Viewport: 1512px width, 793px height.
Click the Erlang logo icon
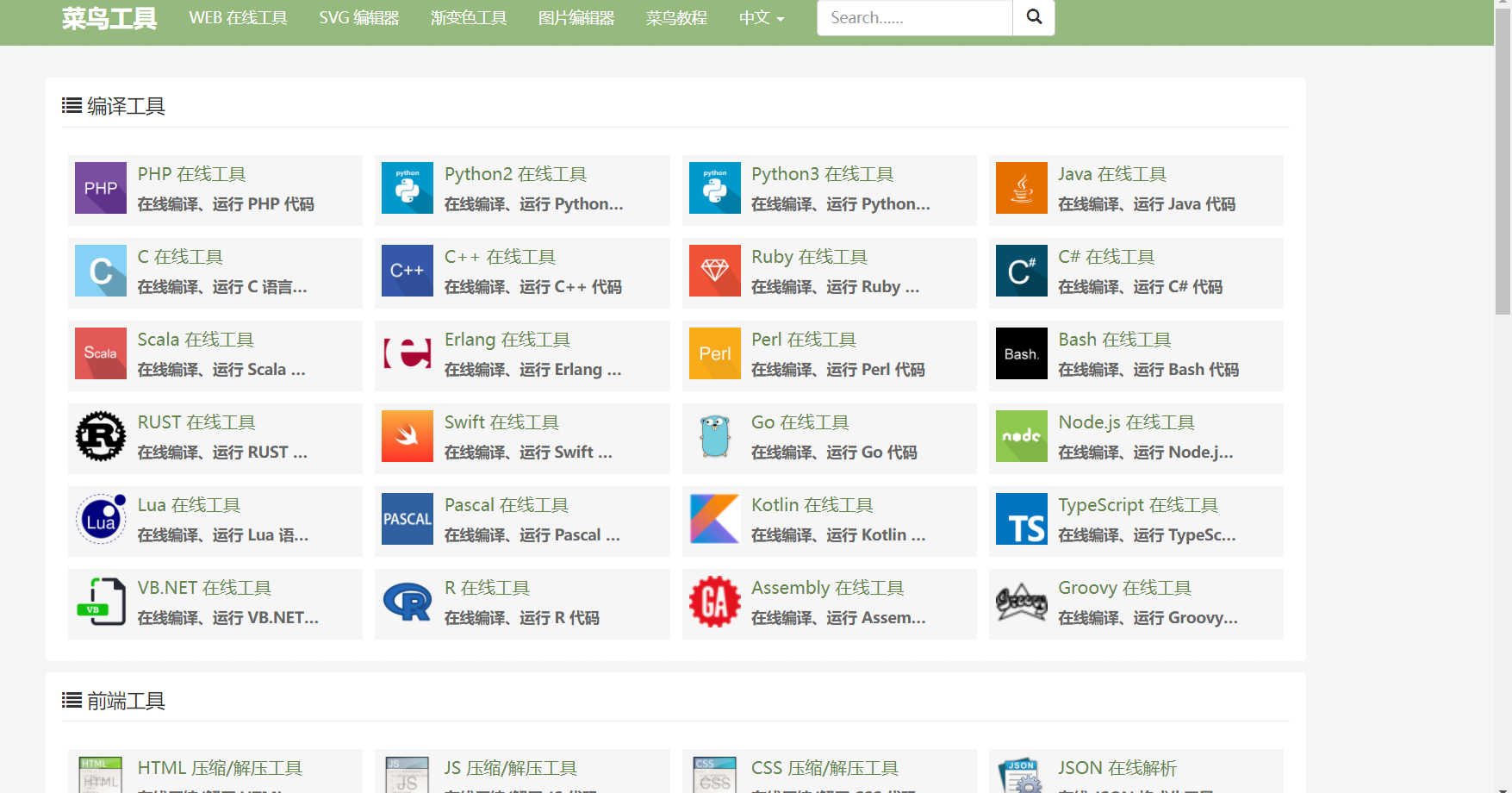click(x=408, y=353)
